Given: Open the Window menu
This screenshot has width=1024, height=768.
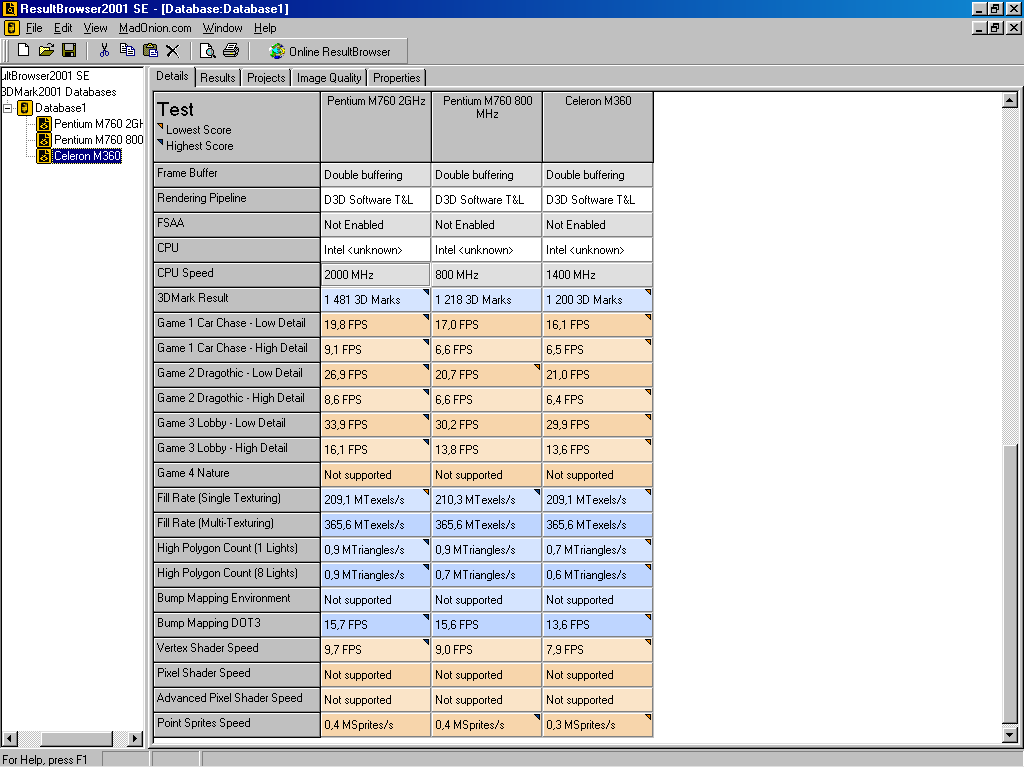Looking at the screenshot, I should (x=222, y=28).
